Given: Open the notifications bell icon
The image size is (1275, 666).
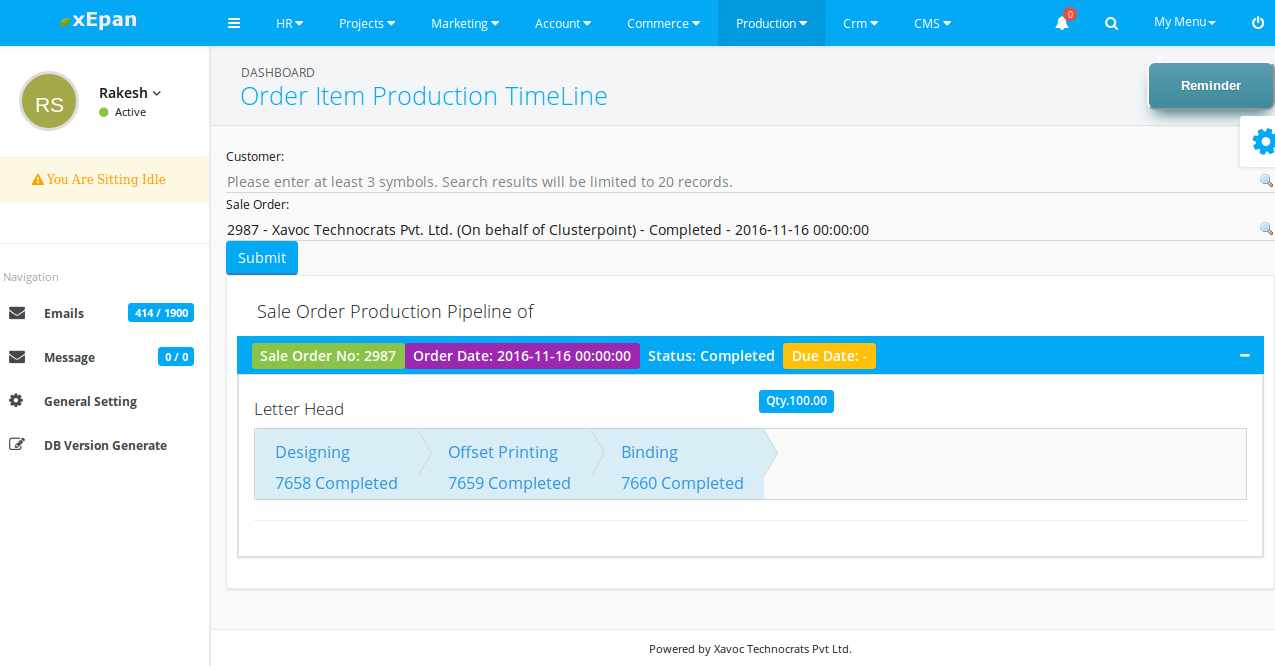Looking at the screenshot, I should pyautogui.click(x=1062, y=23).
